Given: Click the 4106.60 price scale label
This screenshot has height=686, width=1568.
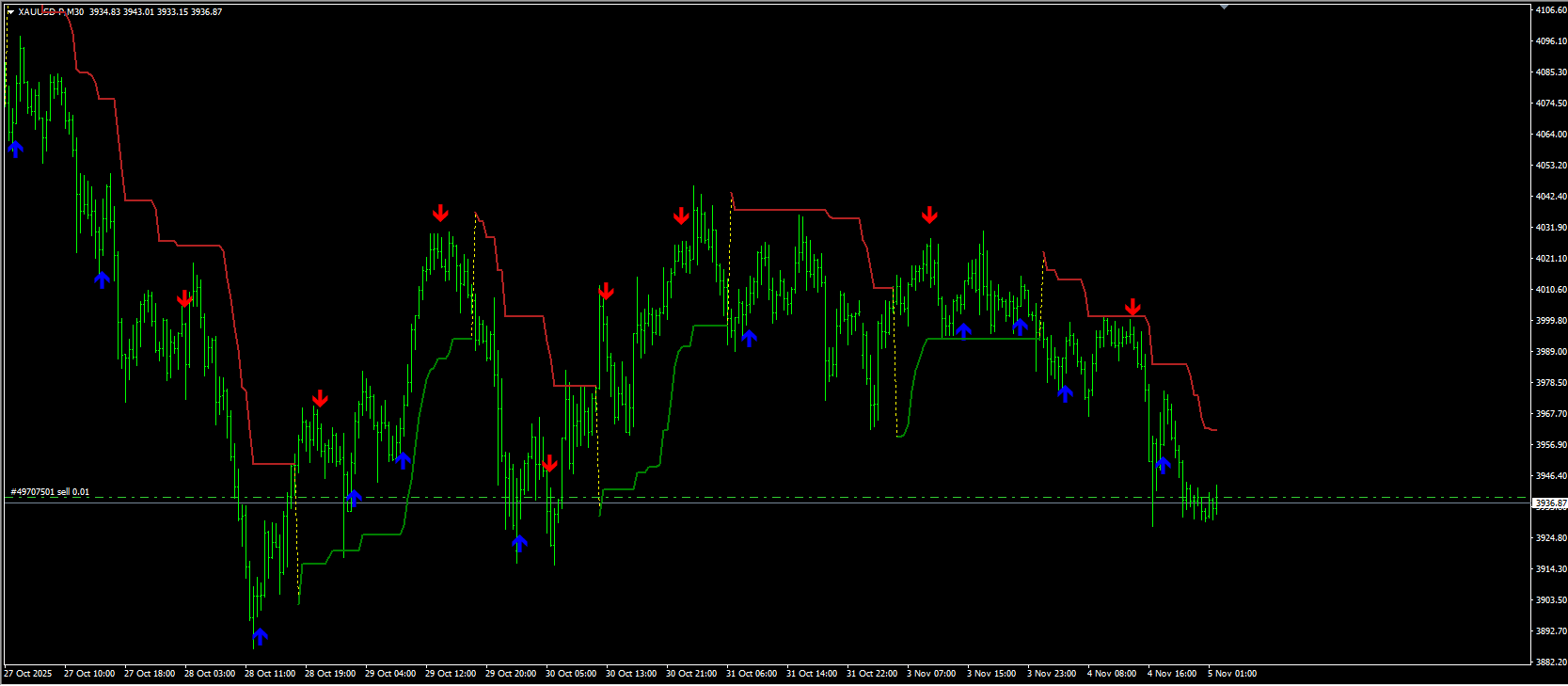Looking at the screenshot, I should (1551, 10).
